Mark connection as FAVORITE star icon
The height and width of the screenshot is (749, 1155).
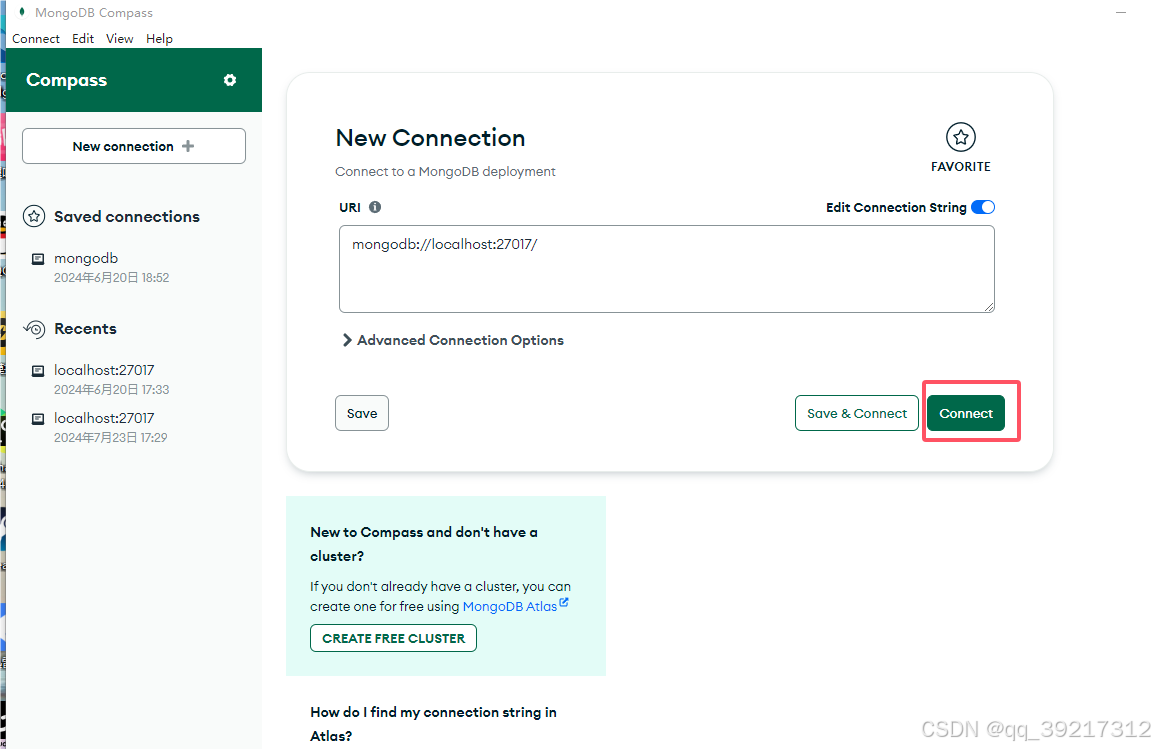961,137
